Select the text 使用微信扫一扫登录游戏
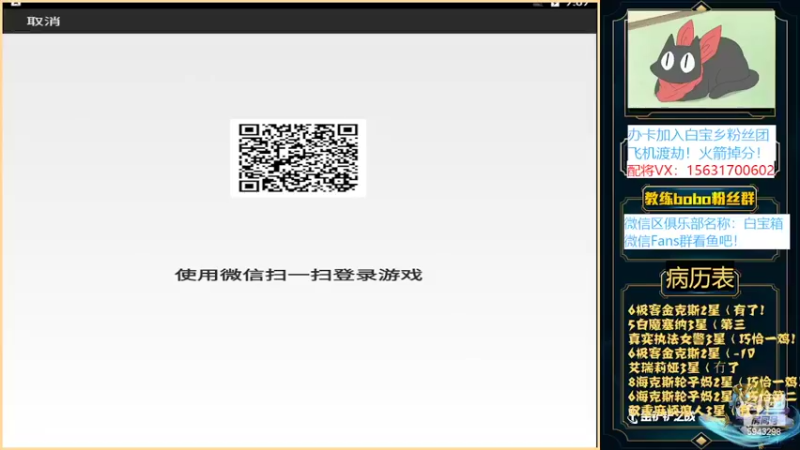Screen dimensions: 800x450 [x=298, y=275]
